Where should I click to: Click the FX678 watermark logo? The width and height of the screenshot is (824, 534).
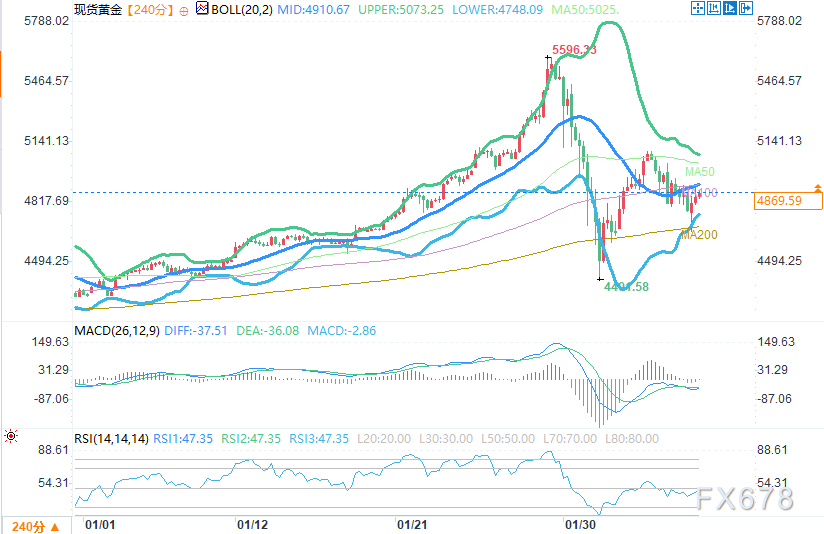point(746,497)
